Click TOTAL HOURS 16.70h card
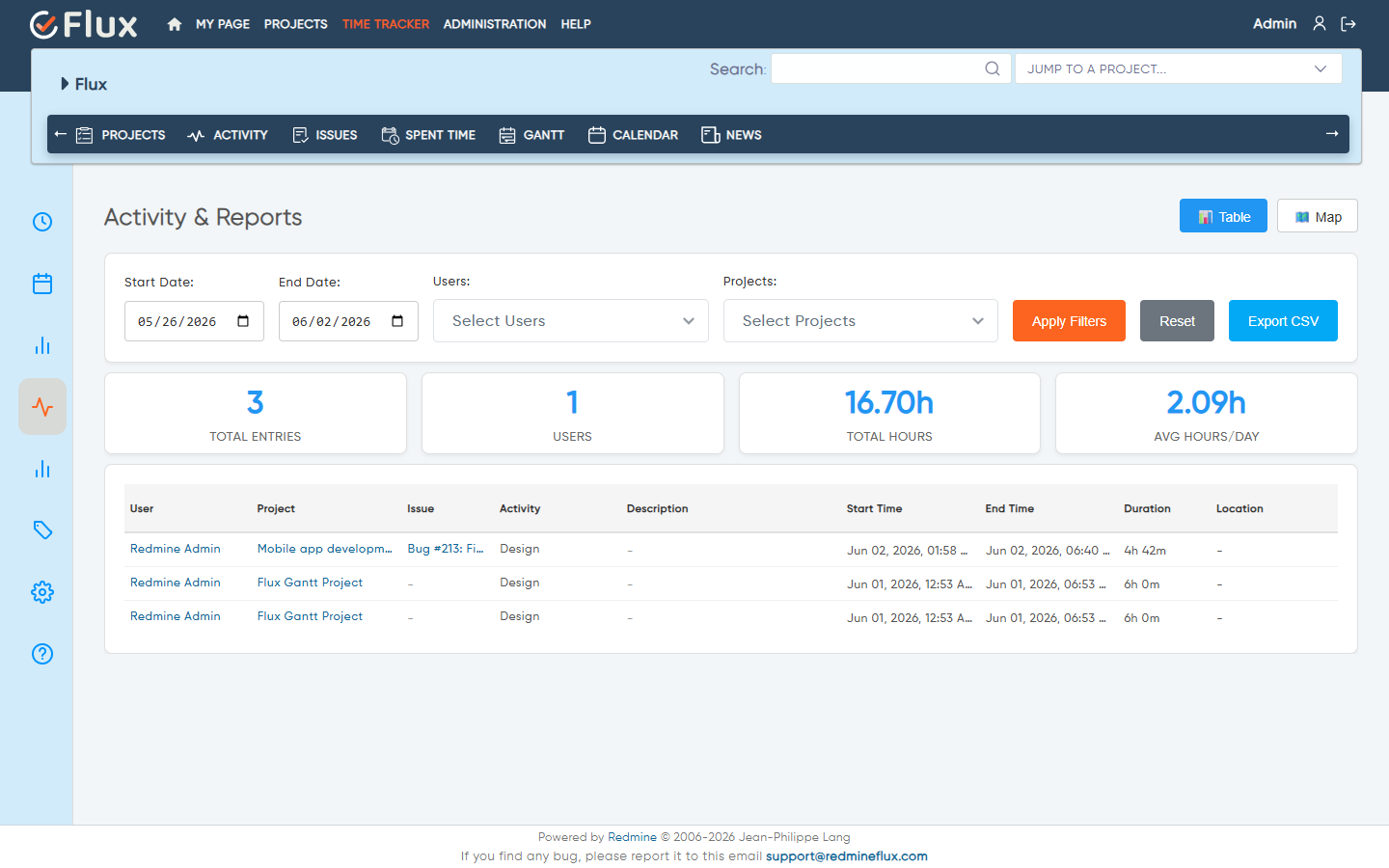This screenshot has width=1389, height=868. (889, 414)
